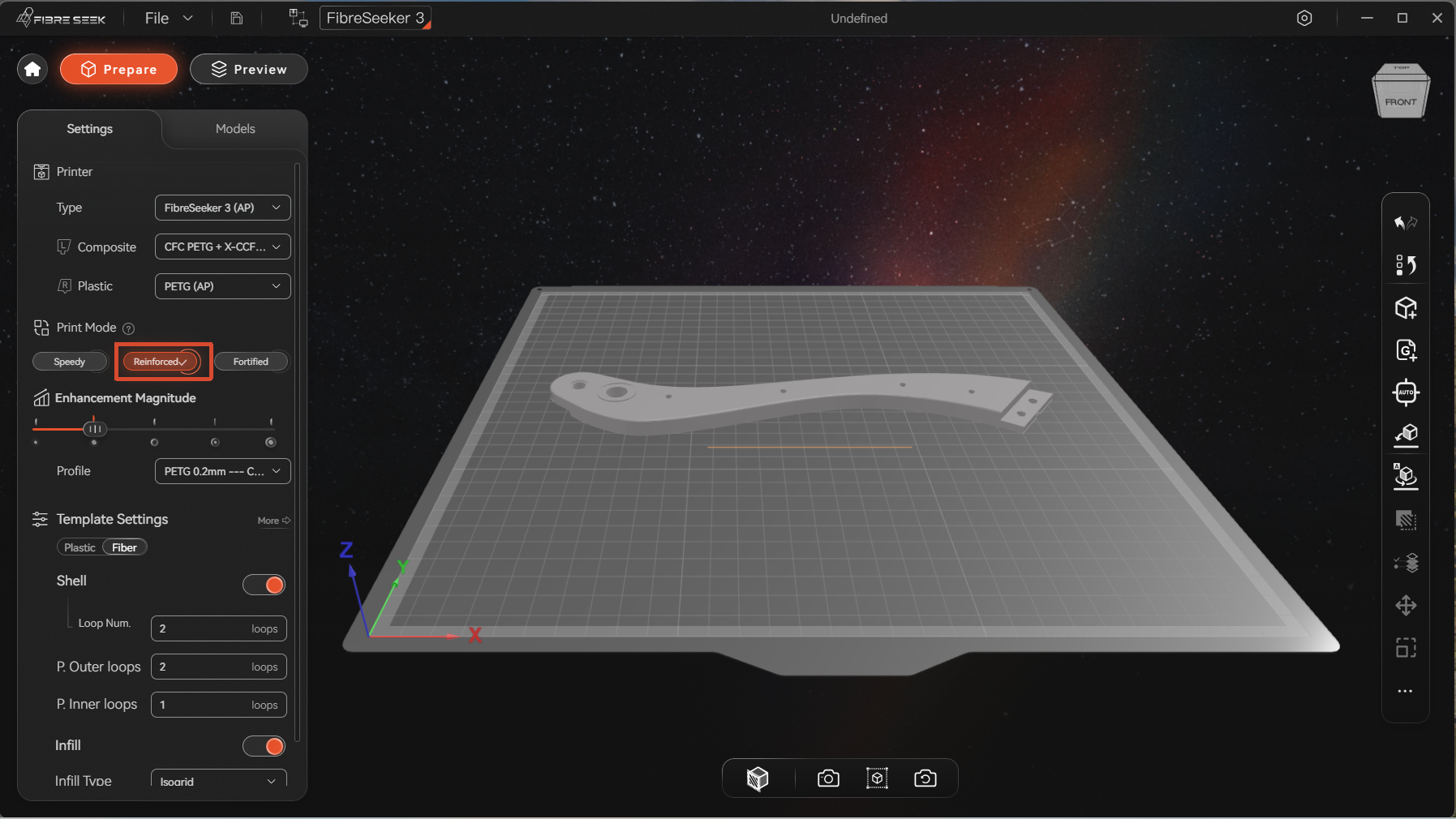
Task: Click the Preview button
Action: pos(249,69)
